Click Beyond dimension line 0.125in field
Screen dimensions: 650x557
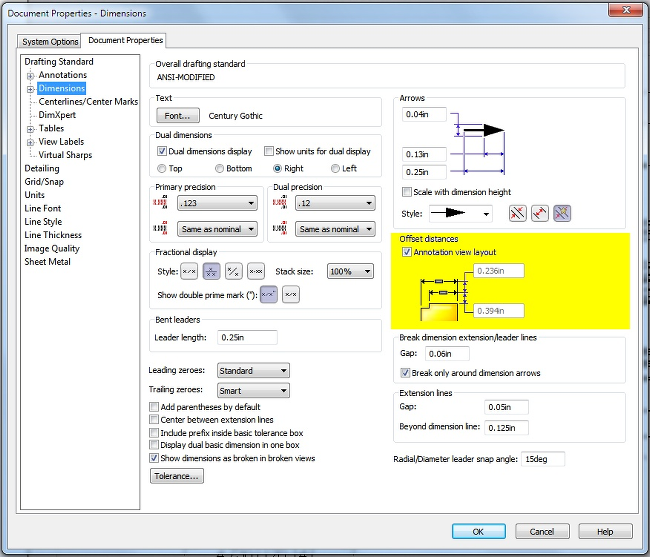506,428
